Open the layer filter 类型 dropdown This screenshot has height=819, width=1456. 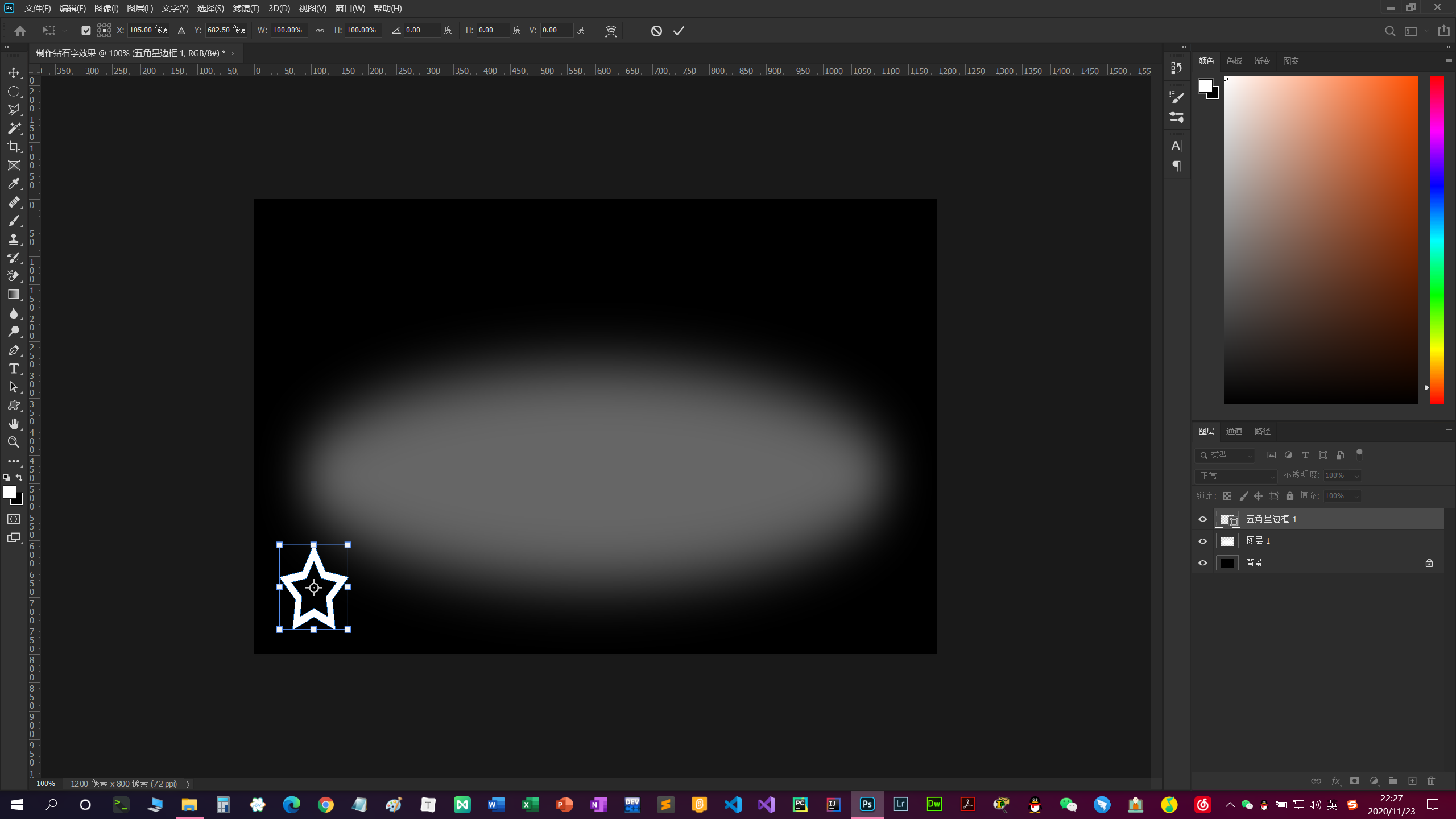click(1225, 455)
